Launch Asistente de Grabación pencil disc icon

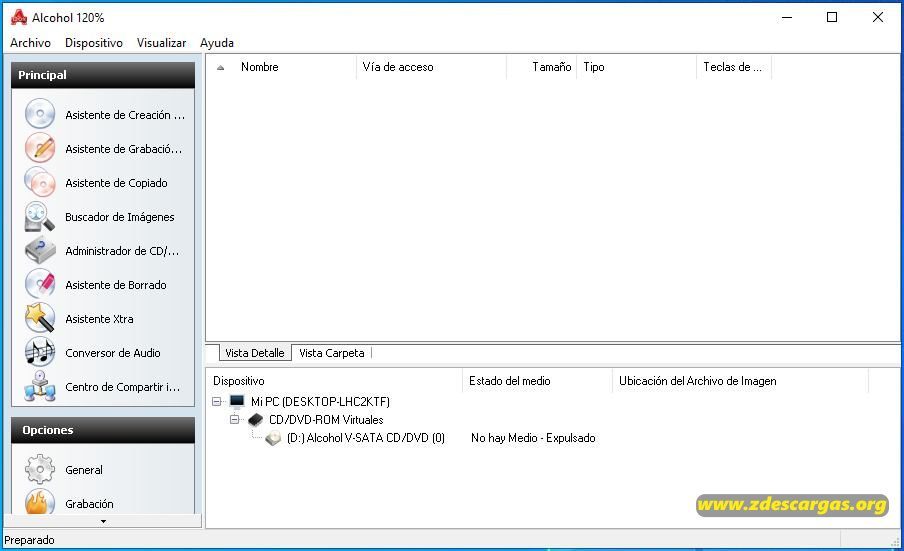coord(40,148)
